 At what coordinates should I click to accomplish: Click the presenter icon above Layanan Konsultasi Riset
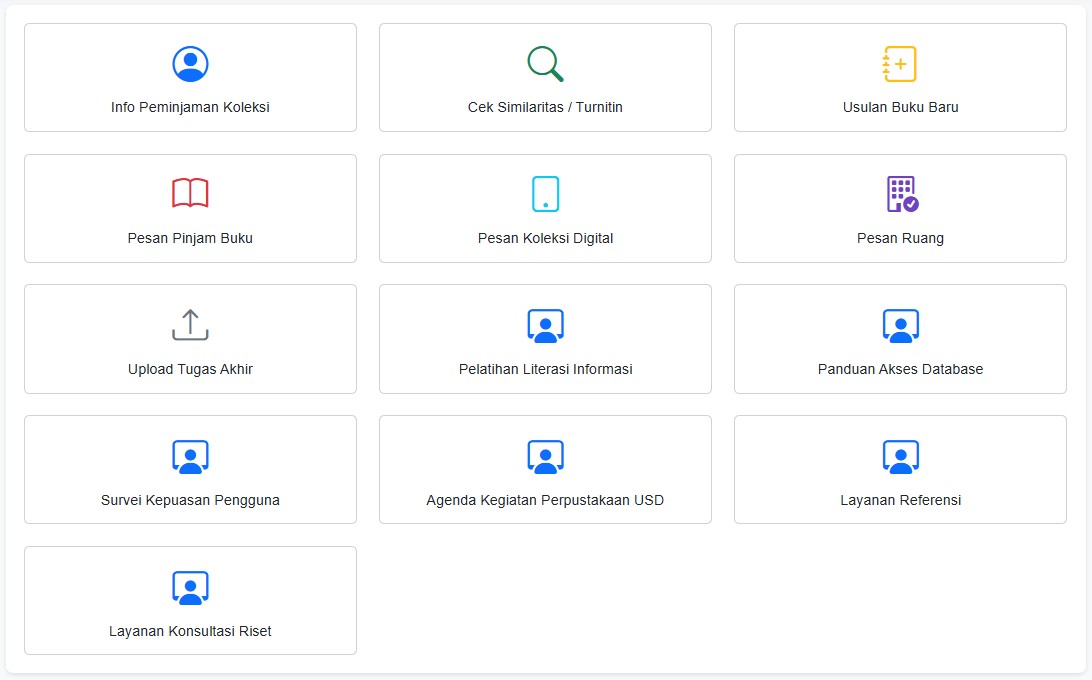coord(190,588)
